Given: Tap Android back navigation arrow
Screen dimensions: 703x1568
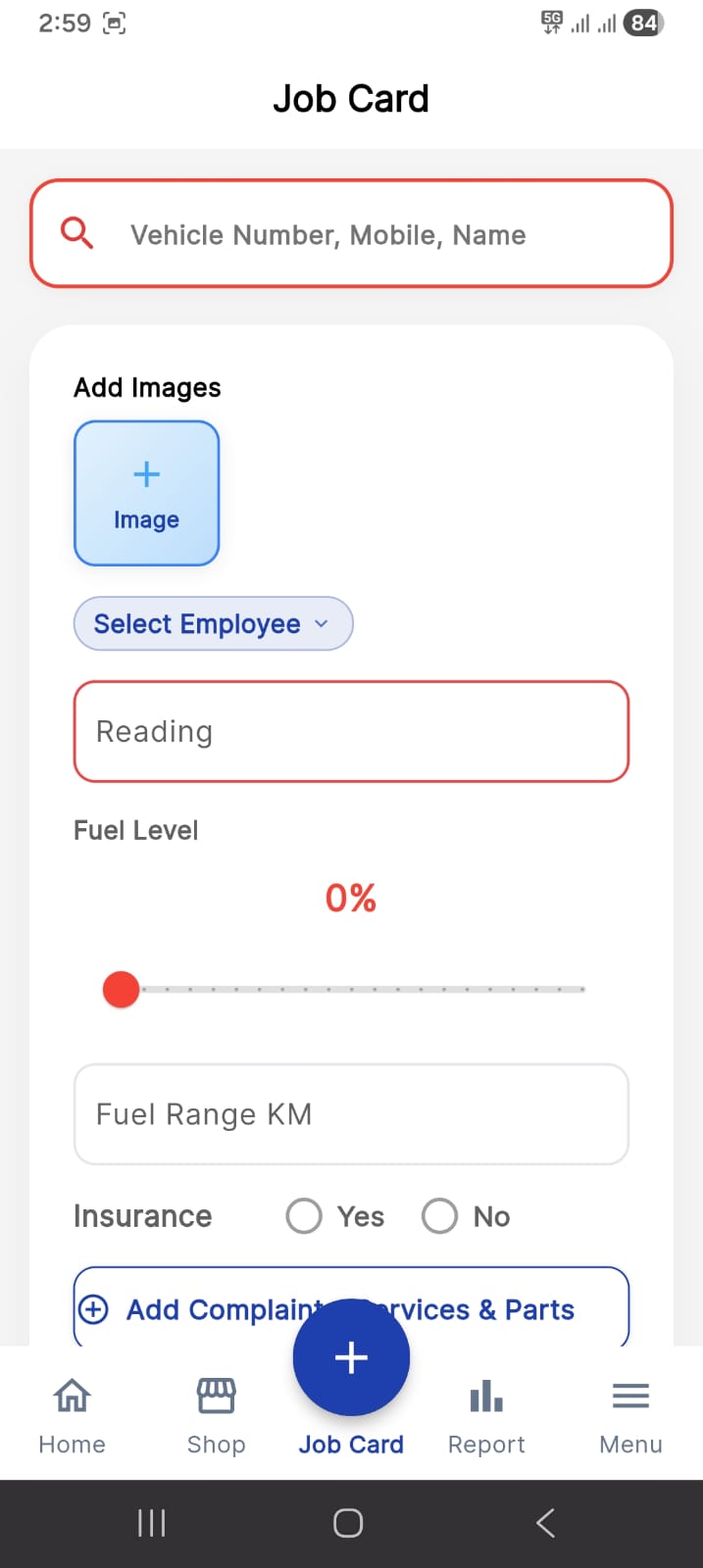Looking at the screenshot, I should (x=546, y=1523).
